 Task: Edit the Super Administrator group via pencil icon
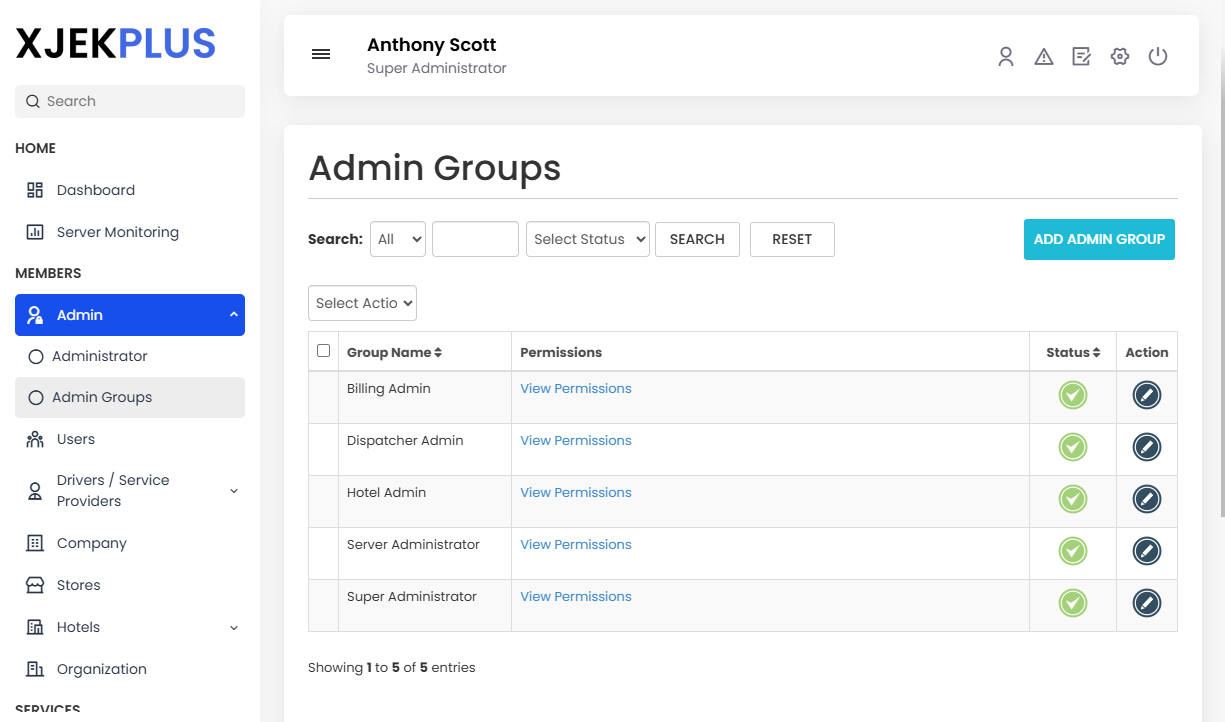[x=1146, y=603]
